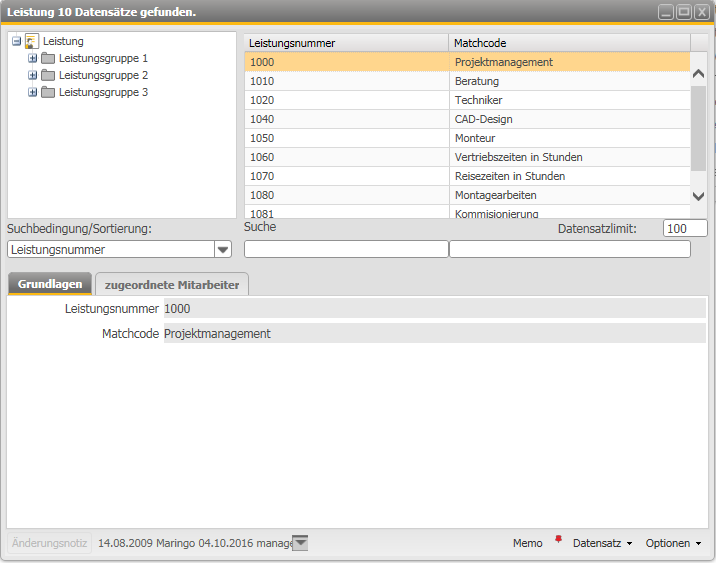The width and height of the screenshot is (716, 563).
Task: Open the Leistungsnummer sort dropdown
Action: (x=223, y=250)
